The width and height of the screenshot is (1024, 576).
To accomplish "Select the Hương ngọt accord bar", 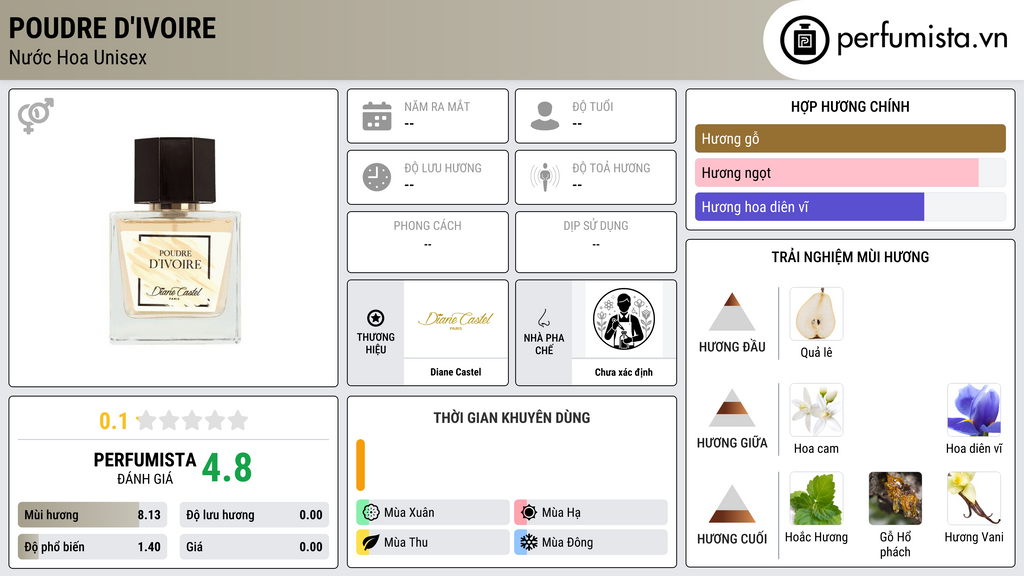I will [x=850, y=172].
